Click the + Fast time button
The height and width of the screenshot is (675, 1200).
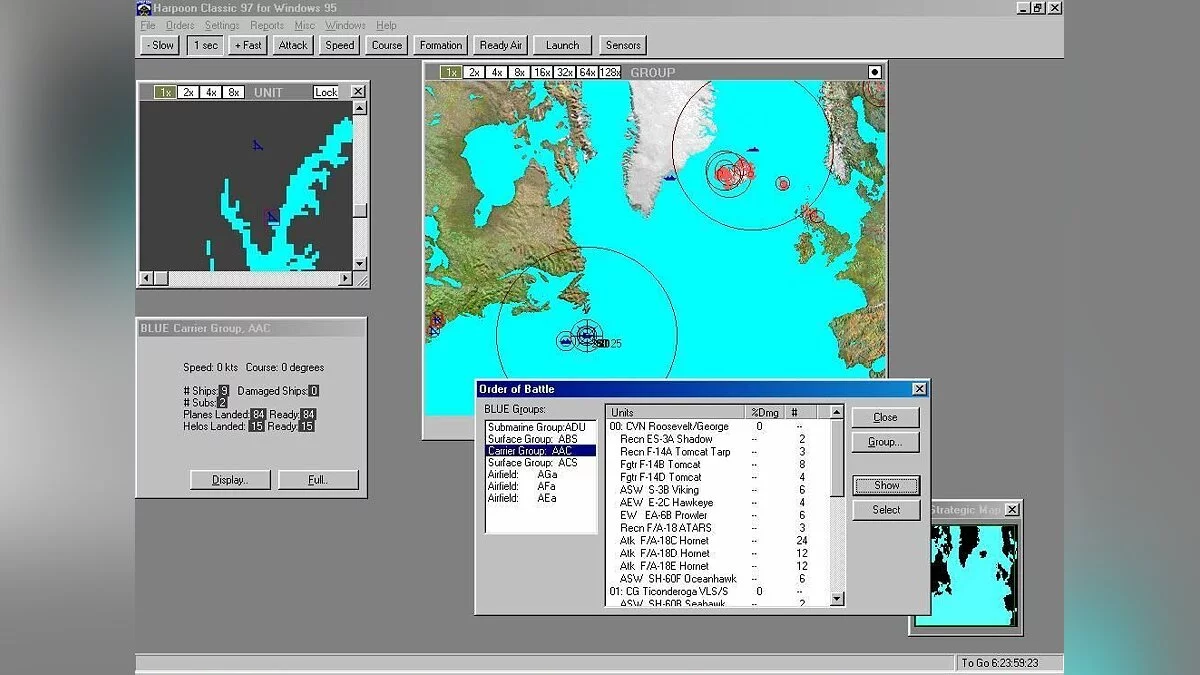click(247, 45)
